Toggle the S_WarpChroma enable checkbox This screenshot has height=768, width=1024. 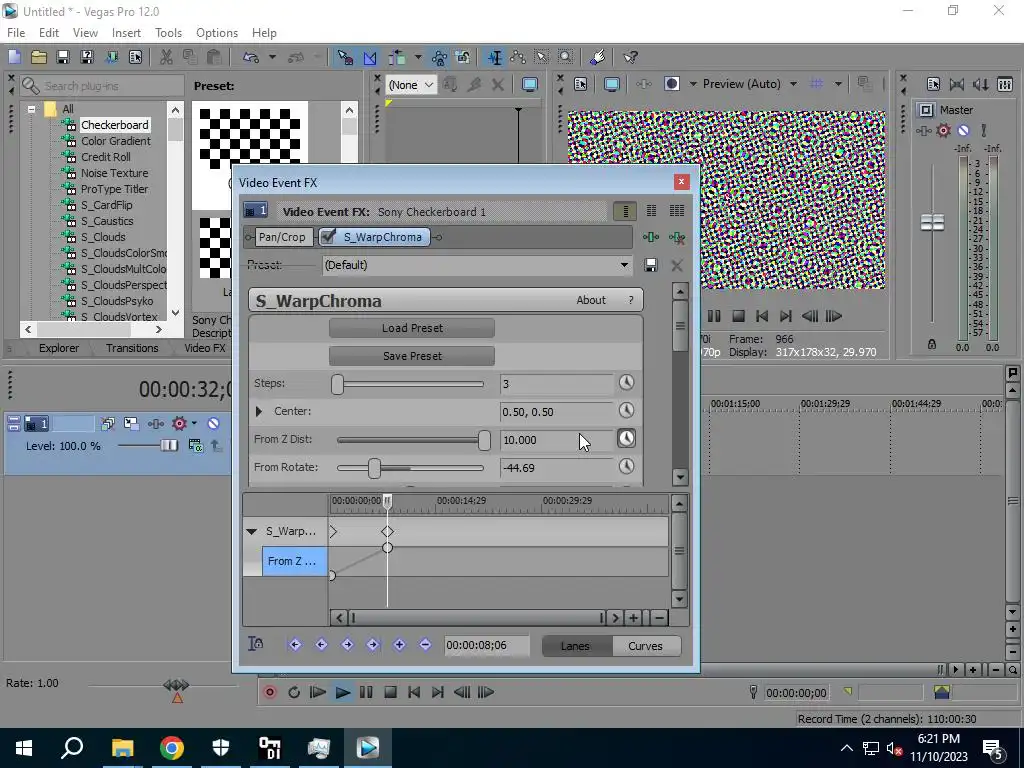(x=328, y=237)
